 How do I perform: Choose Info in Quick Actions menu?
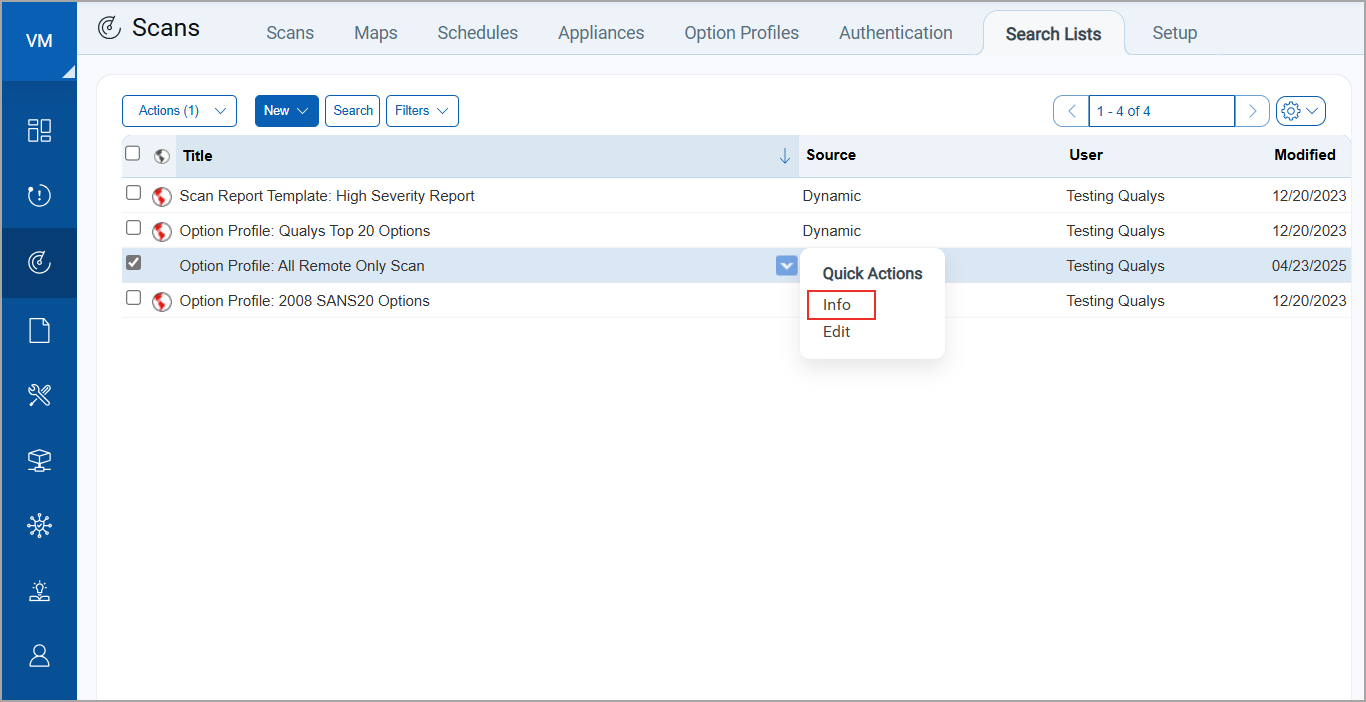(x=837, y=305)
